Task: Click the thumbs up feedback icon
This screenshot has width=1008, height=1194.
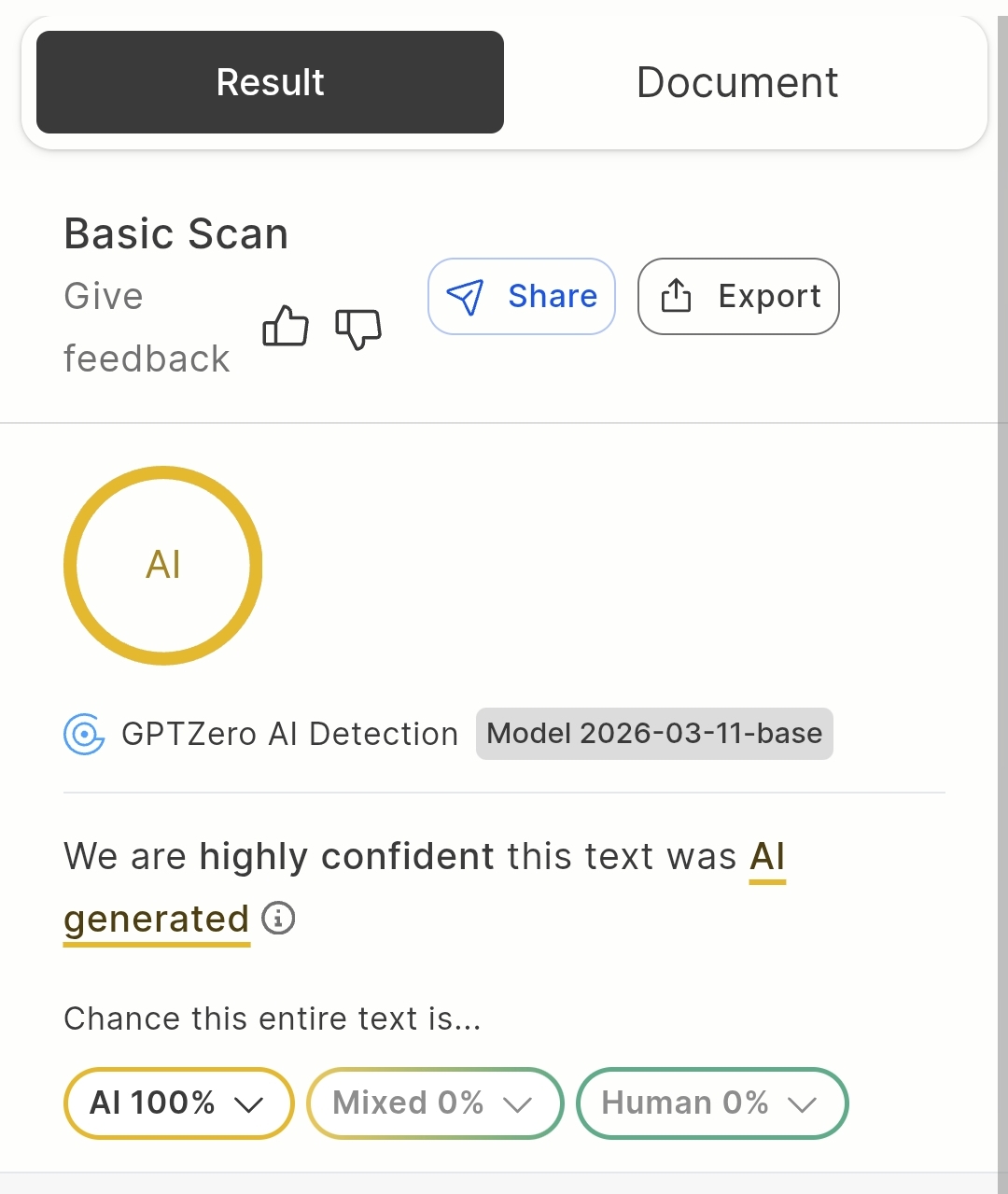Action: click(x=286, y=327)
